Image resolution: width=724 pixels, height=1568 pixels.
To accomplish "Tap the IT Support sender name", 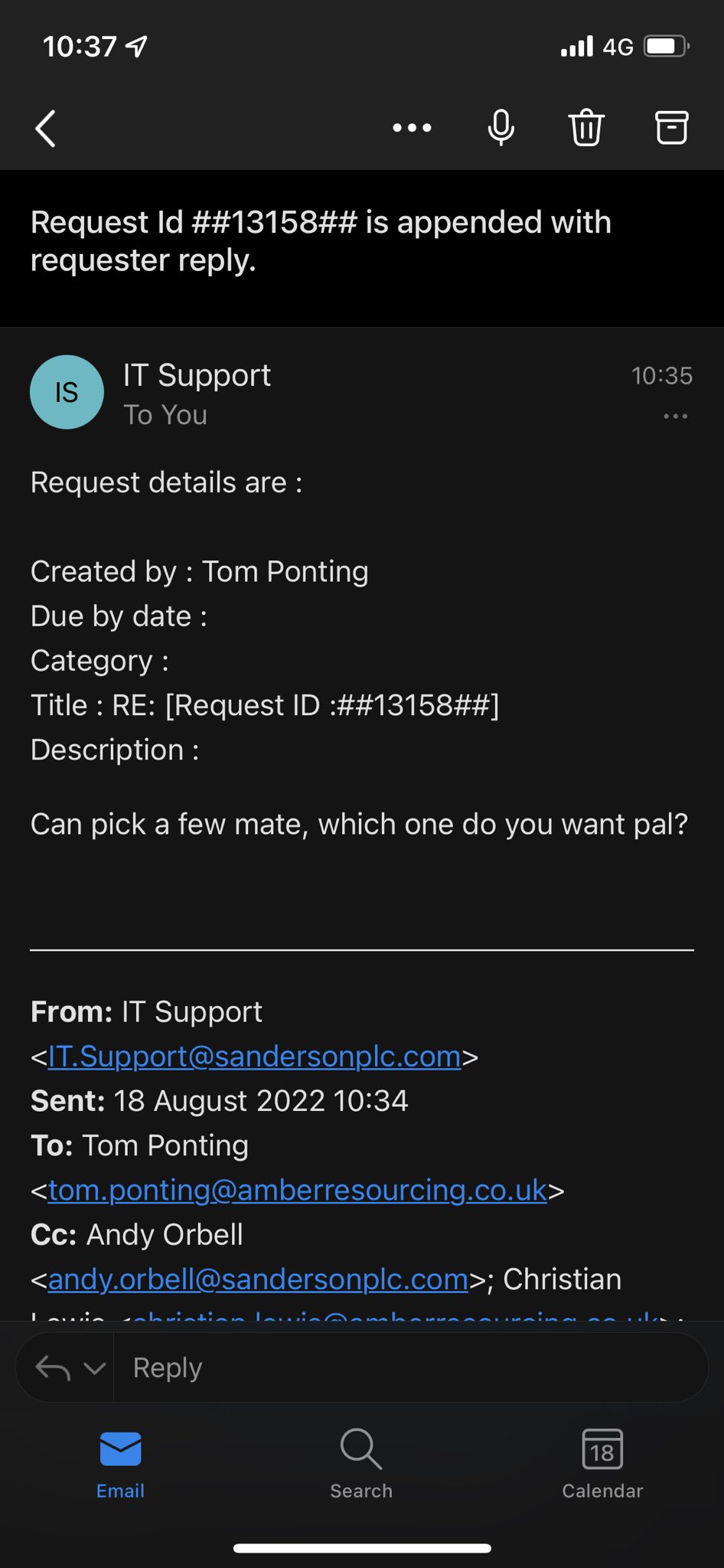I will click(197, 375).
